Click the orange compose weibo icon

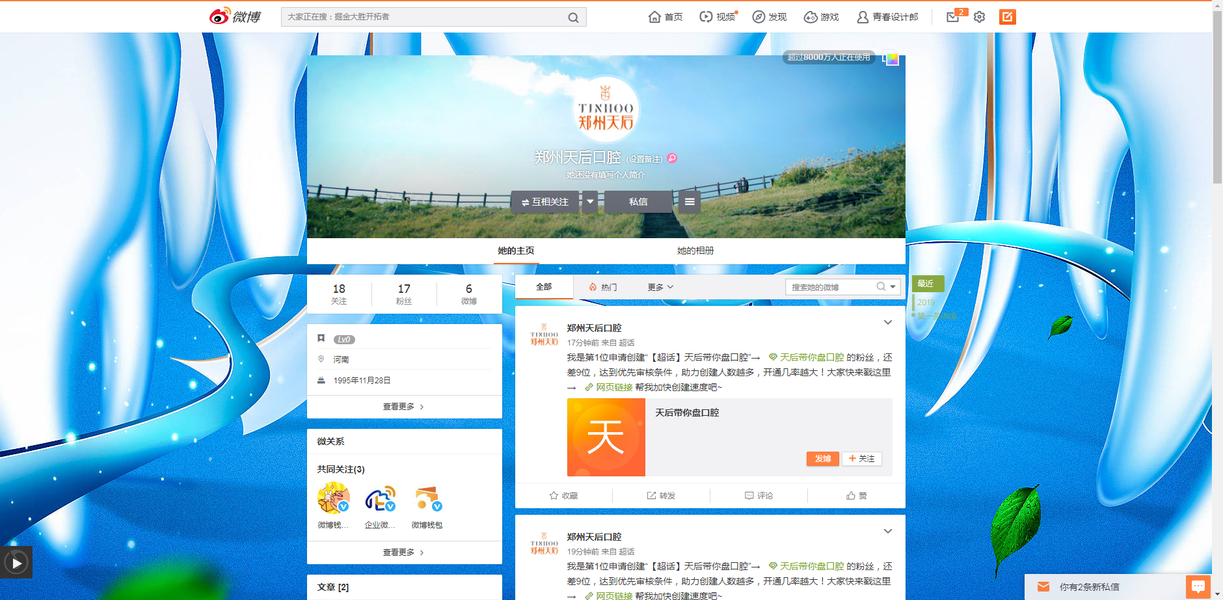click(x=1008, y=17)
